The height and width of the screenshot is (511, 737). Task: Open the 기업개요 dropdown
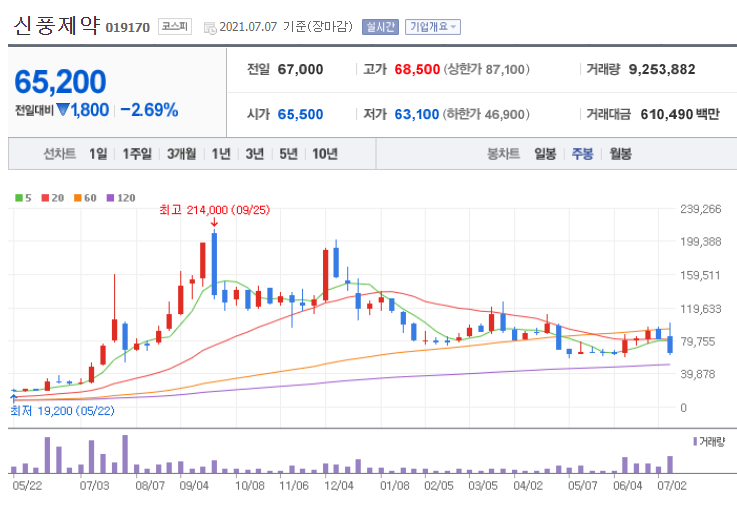coord(433,27)
